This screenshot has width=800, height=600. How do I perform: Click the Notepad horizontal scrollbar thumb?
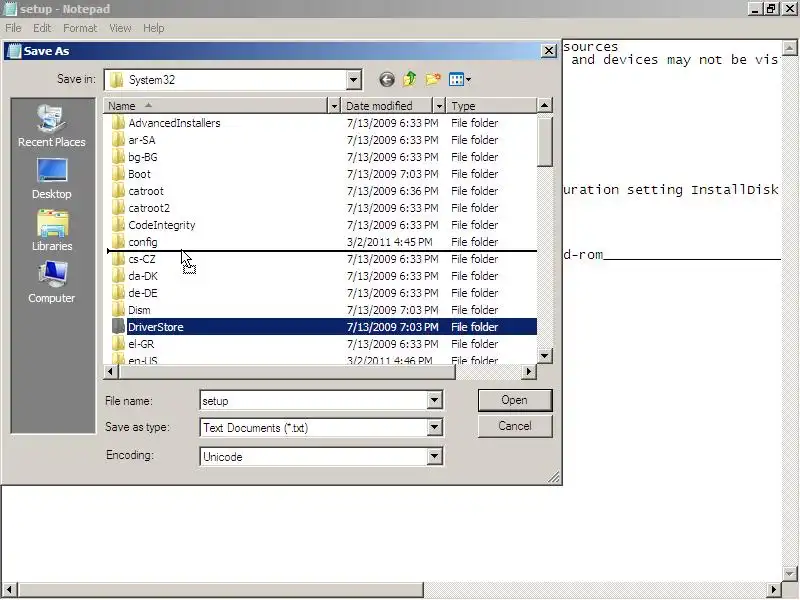(220, 590)
